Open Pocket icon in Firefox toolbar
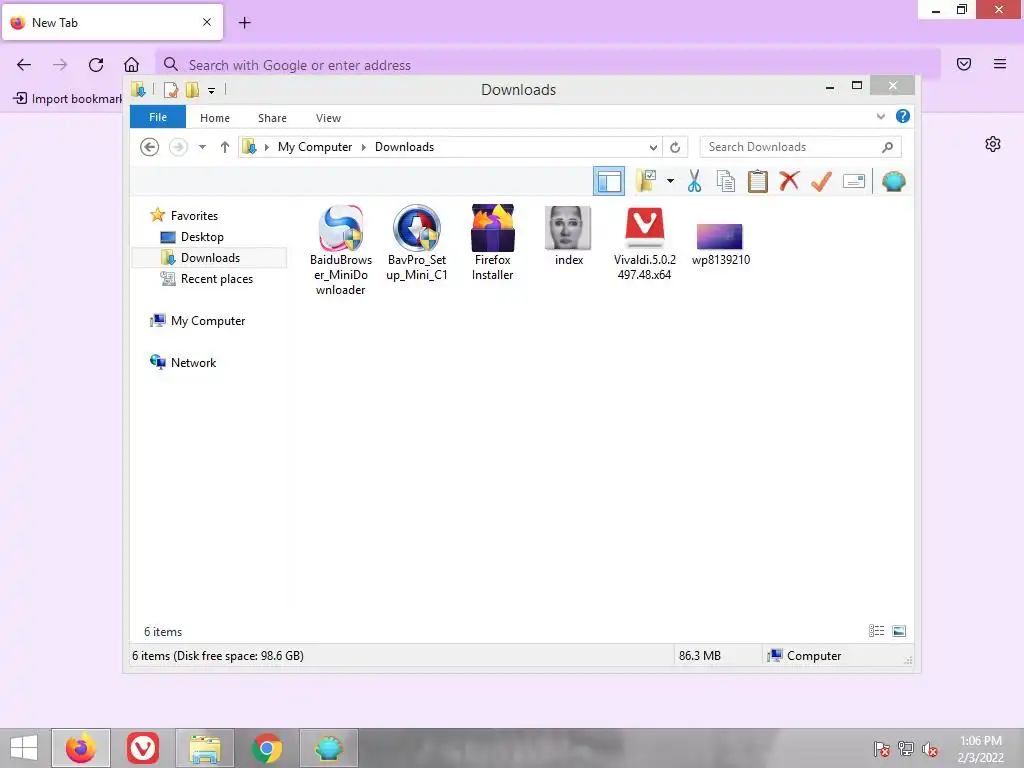 964,64
